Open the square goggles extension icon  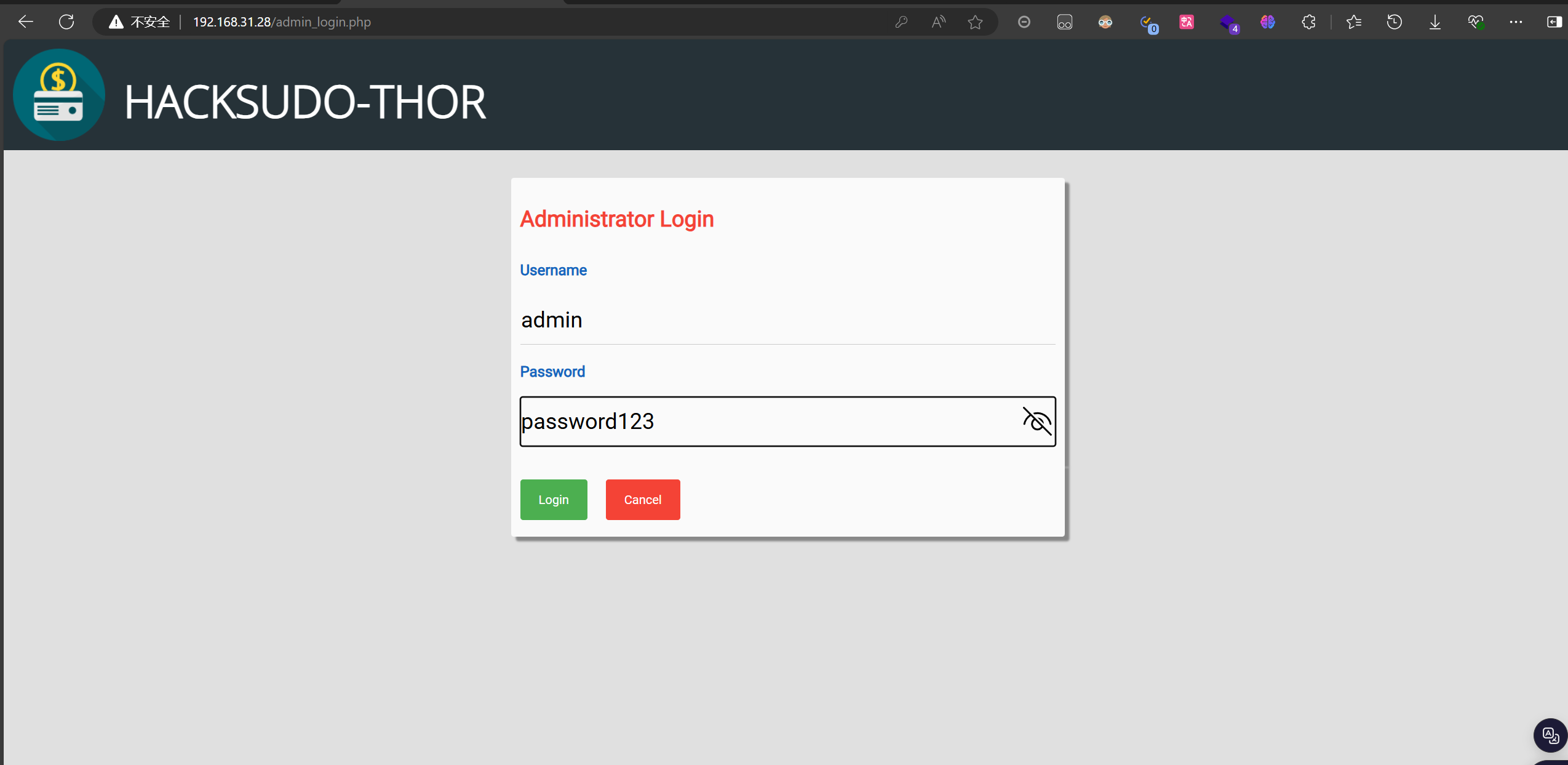tap(1065, 22)
